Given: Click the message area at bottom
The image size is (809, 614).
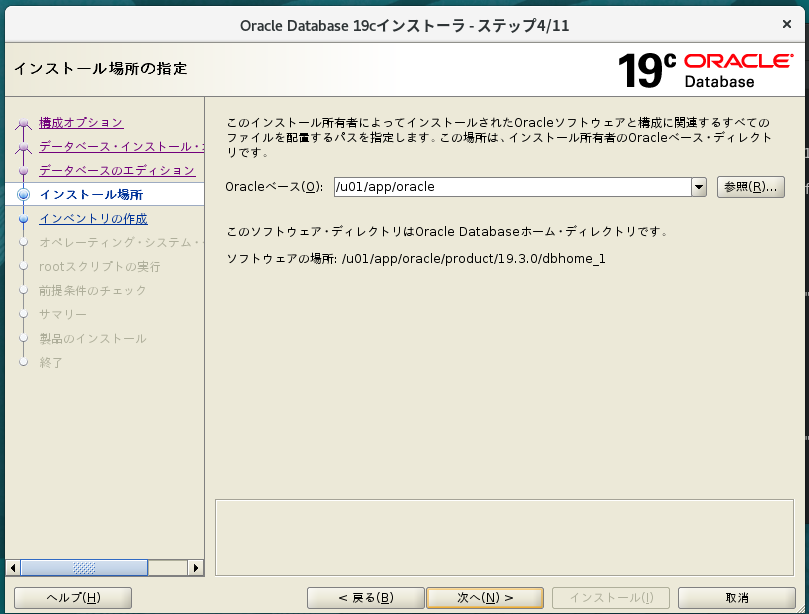Looking at the screenshot, I should click(504, 537).
